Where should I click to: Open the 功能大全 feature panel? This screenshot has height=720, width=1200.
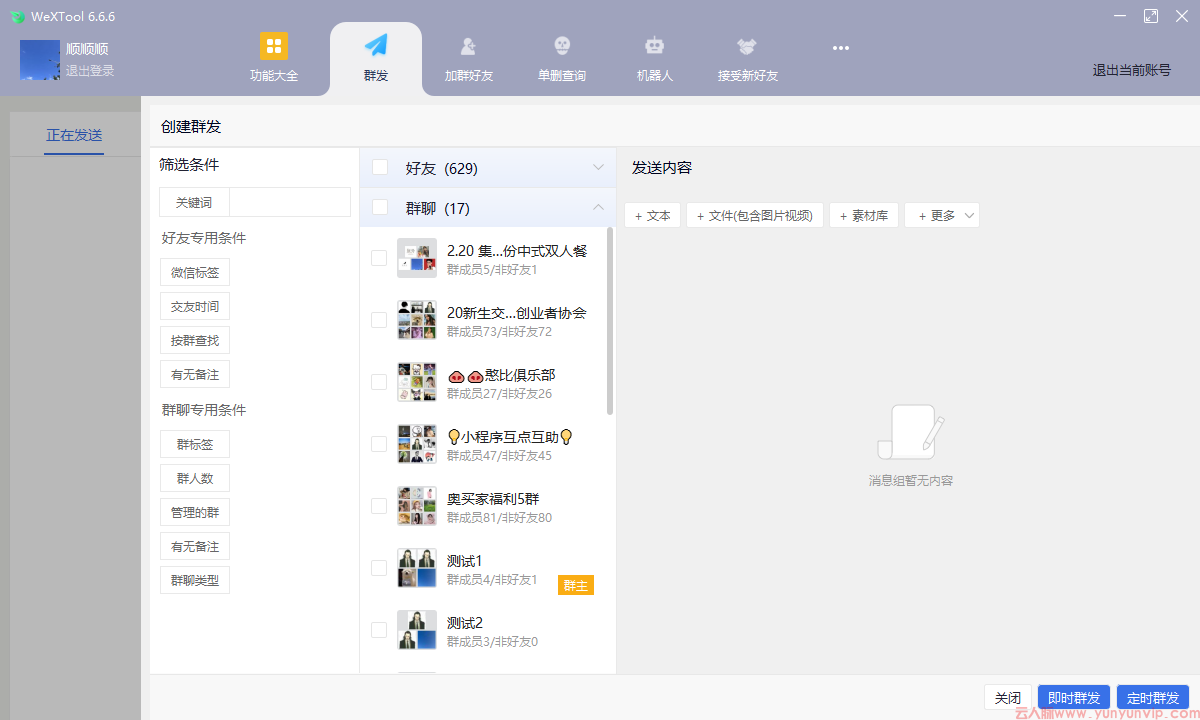click(273, 57)
